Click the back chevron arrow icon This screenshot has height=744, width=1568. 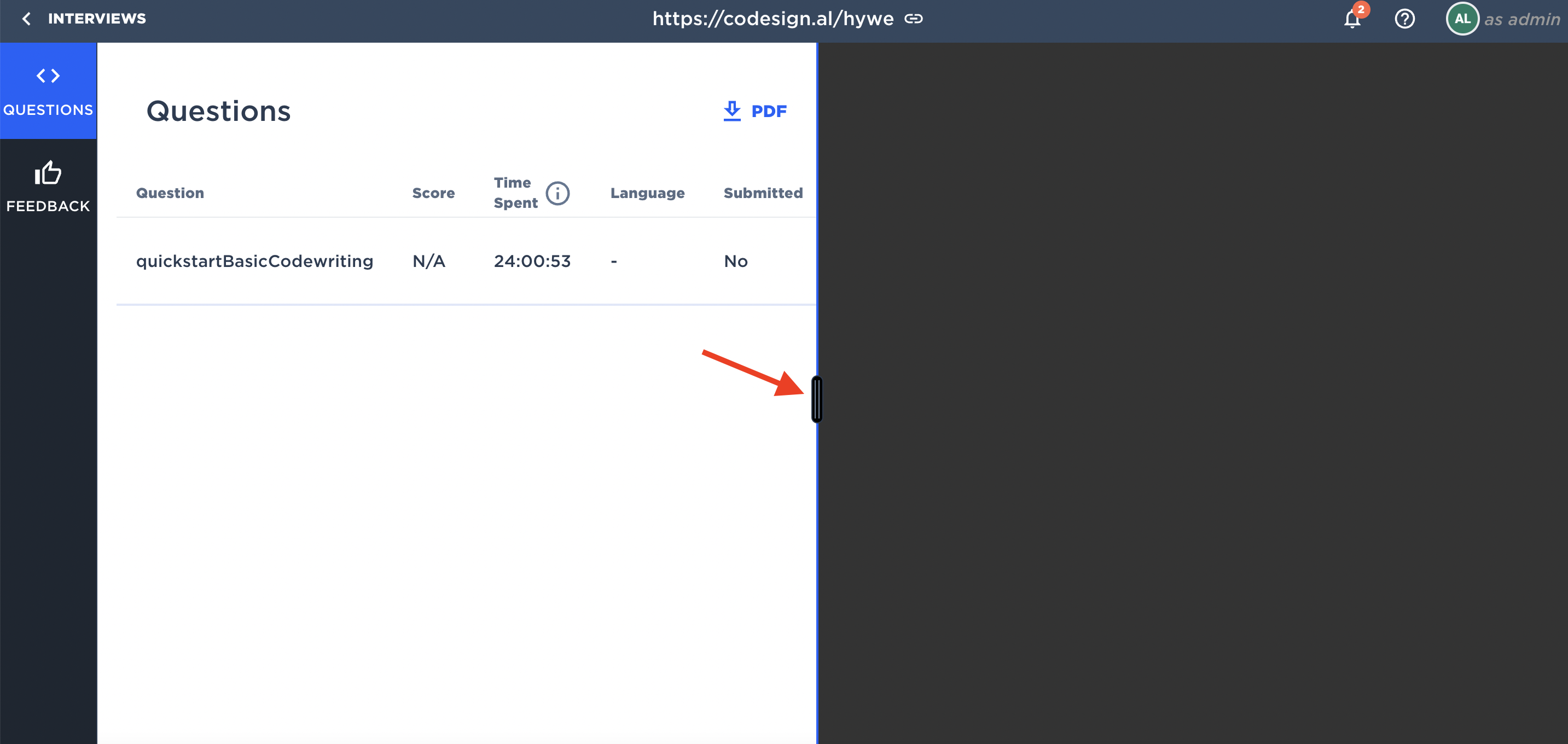(26, 19)
